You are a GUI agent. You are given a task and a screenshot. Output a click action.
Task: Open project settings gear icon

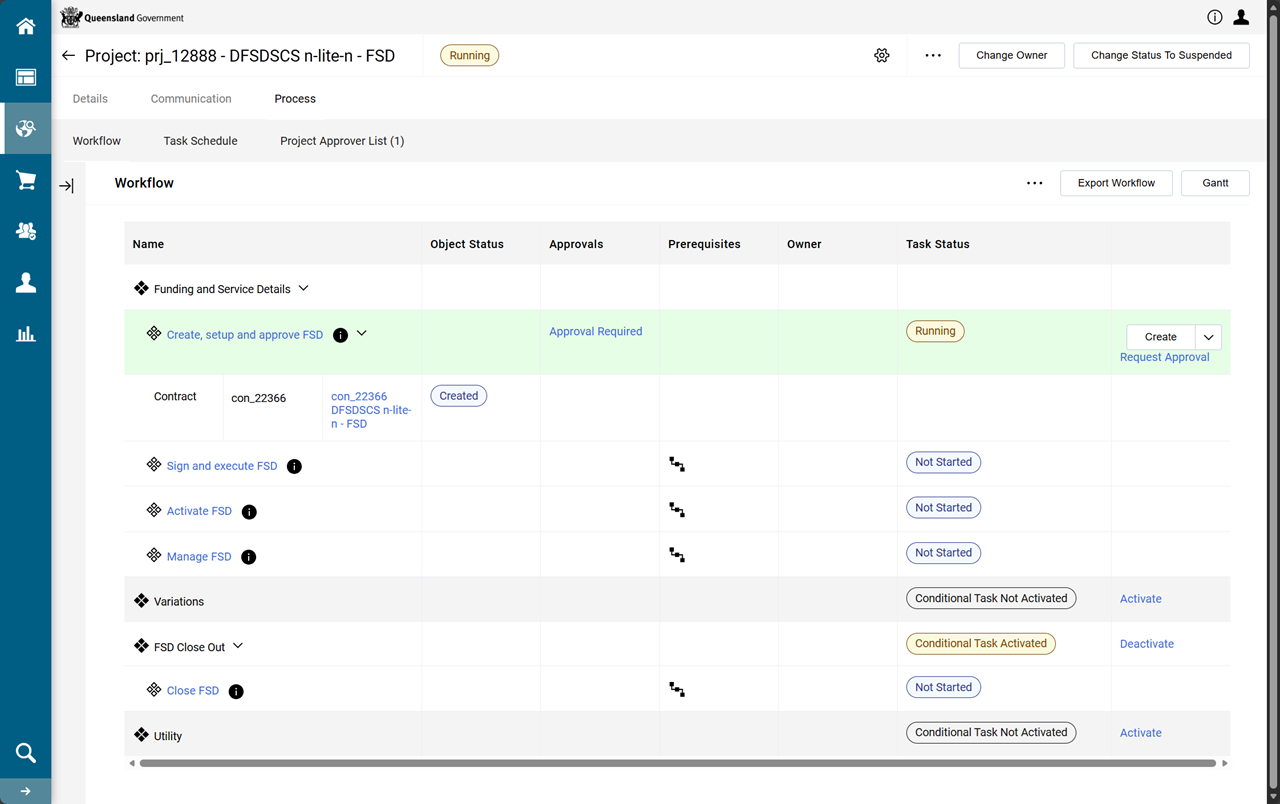pyautogui.click(x=881, y=56)
